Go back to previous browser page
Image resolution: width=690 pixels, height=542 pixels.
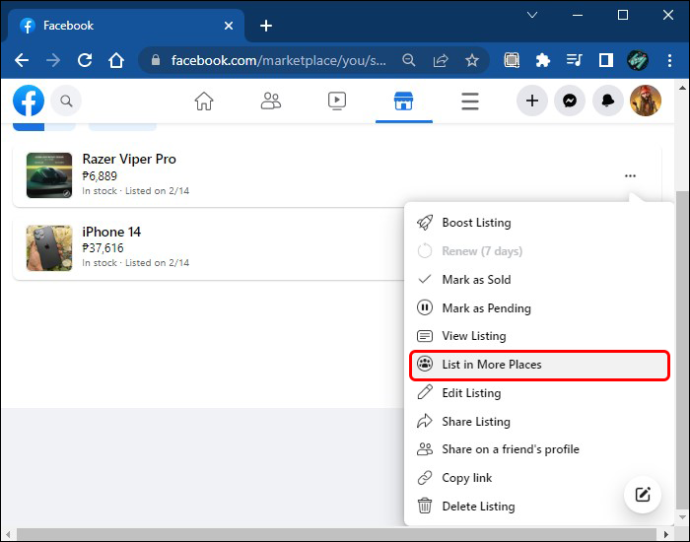tap(22, 60)
